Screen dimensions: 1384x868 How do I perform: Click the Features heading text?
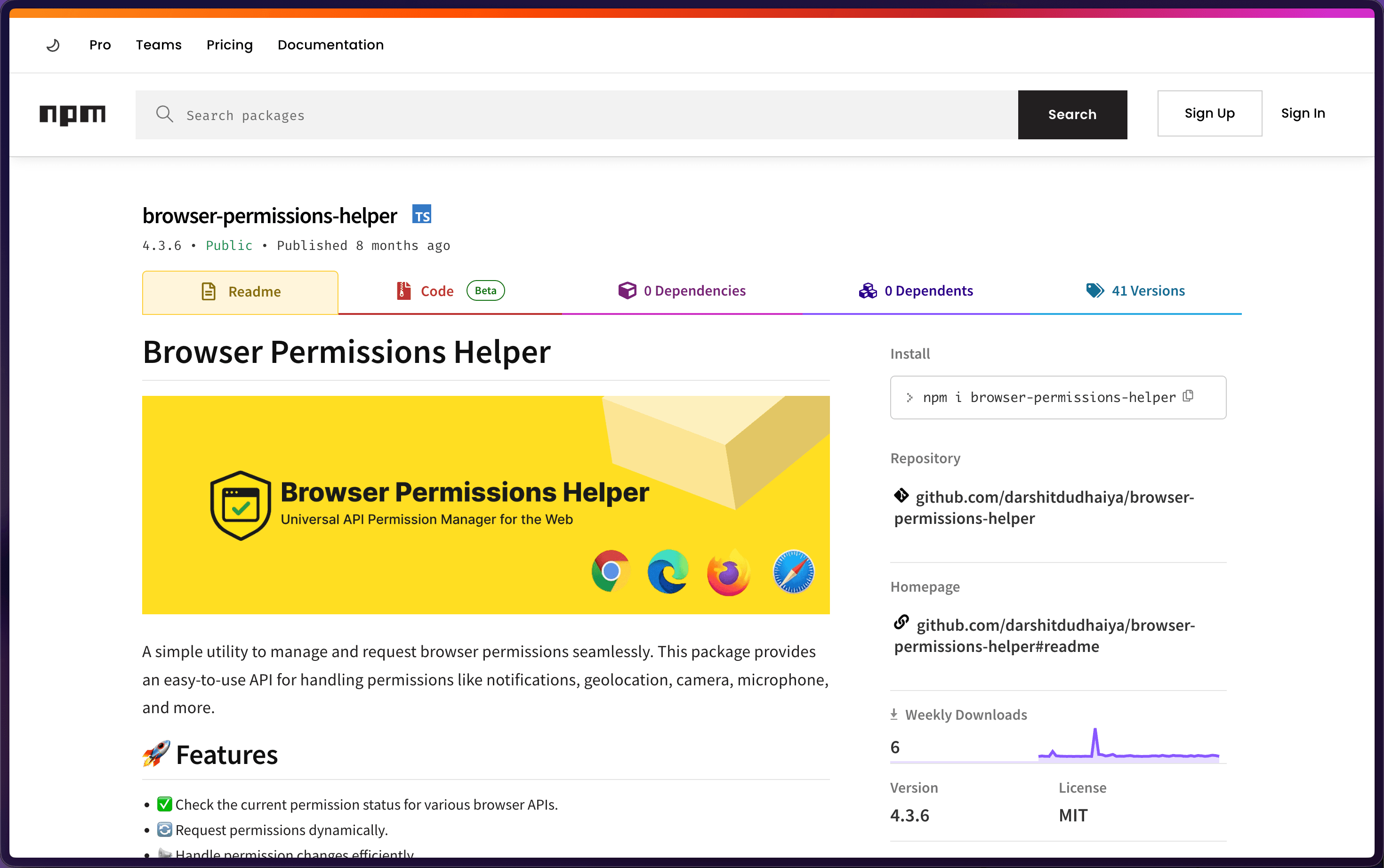(x=227, y=755)
